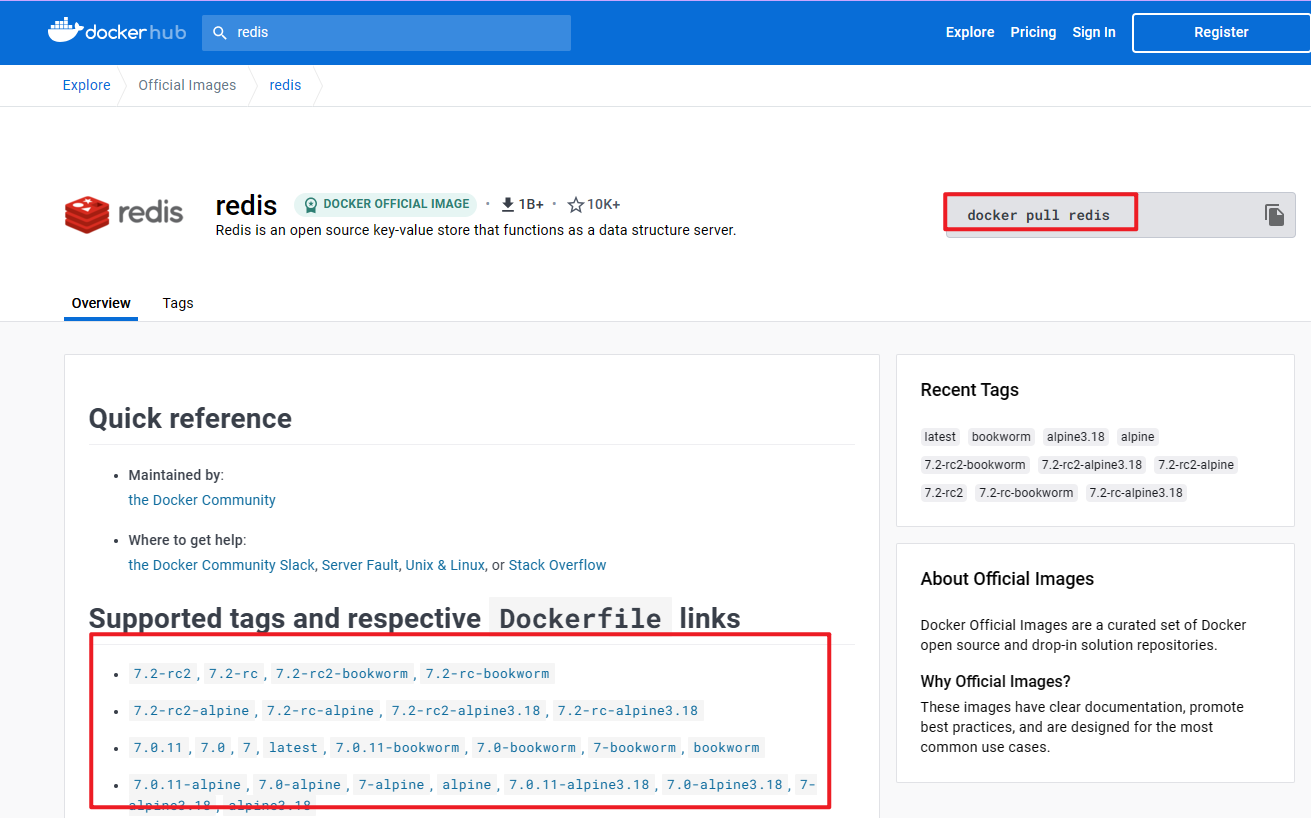Screen dimensions: 1311x818
Task: Open the 7.0-alpine tag link
Action: [x=300, y=785]
